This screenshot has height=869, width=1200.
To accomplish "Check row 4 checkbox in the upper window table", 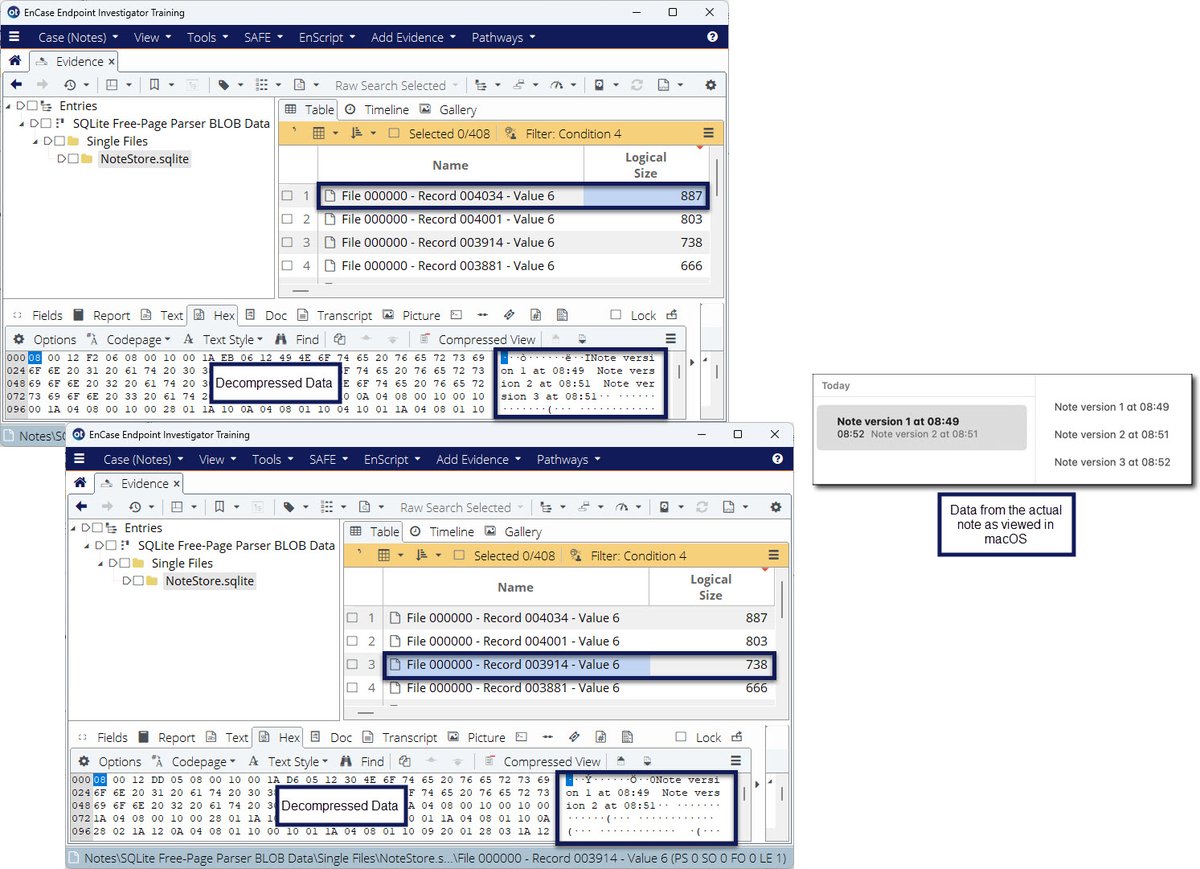I will [287, 266].
